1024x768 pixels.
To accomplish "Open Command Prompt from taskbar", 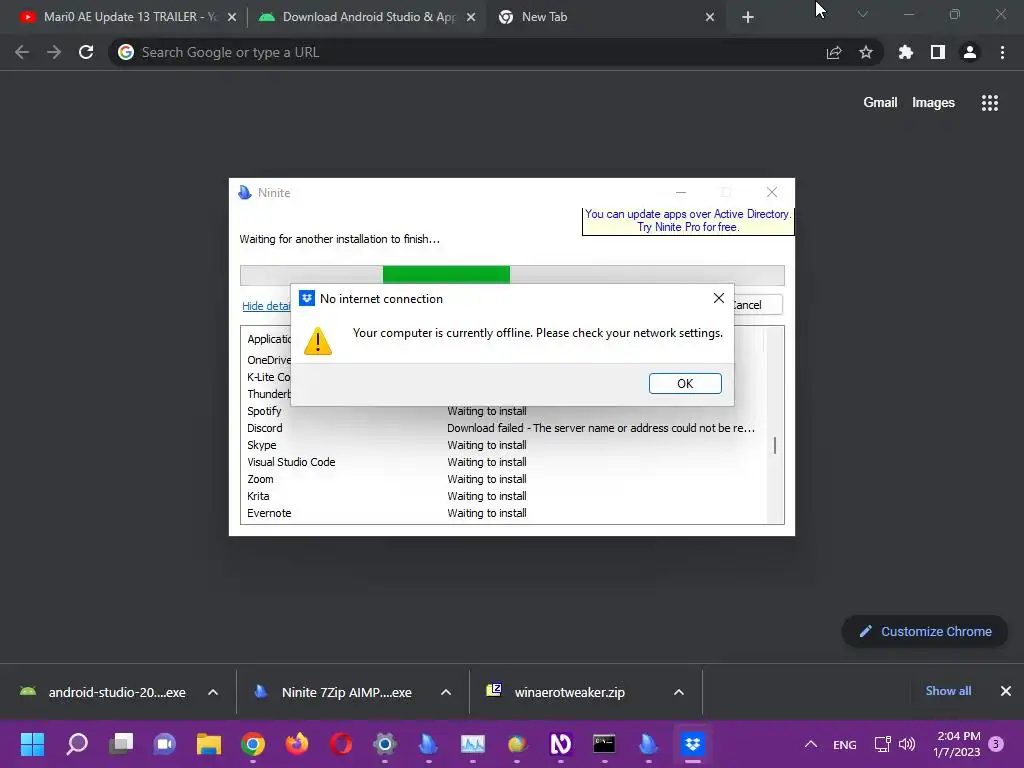I will 604,744.
